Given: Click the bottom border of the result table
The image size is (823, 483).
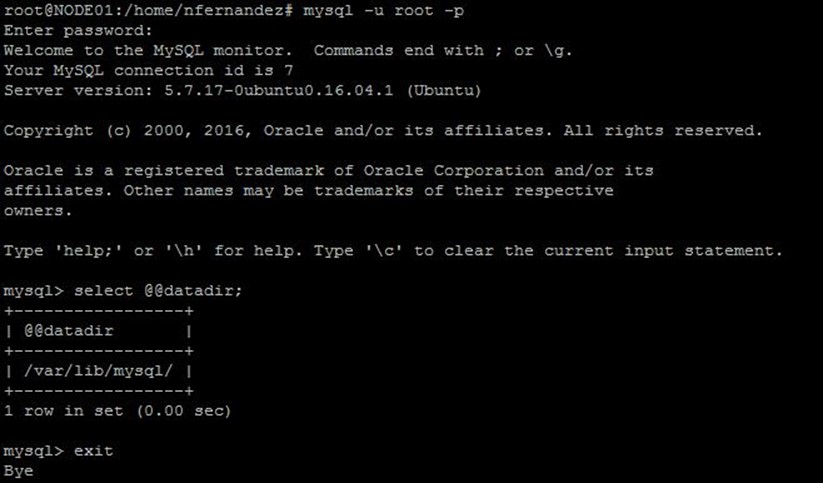Looking at the screenshot, I should click(98, 391).
